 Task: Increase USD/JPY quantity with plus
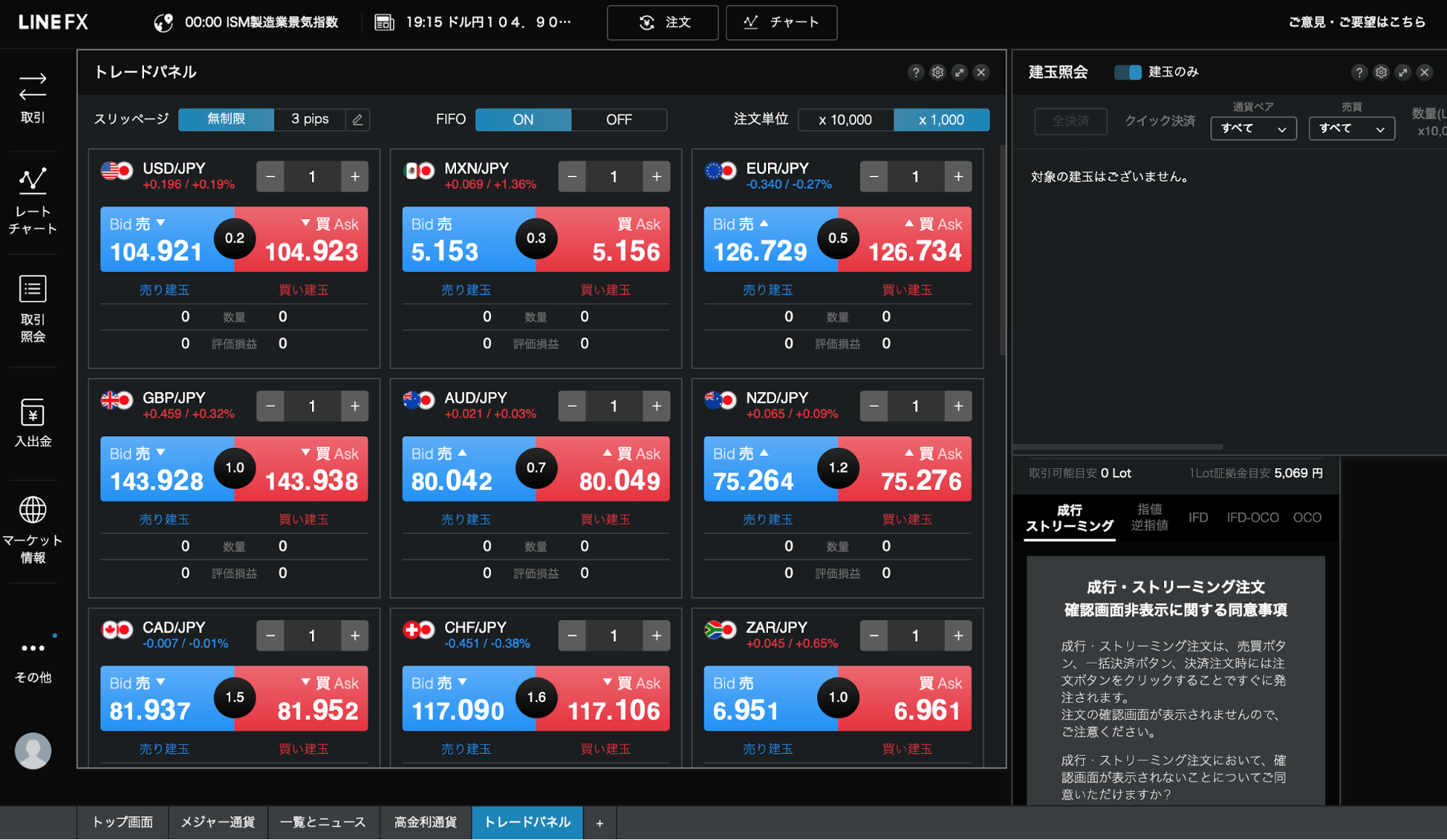pos(355,177)
